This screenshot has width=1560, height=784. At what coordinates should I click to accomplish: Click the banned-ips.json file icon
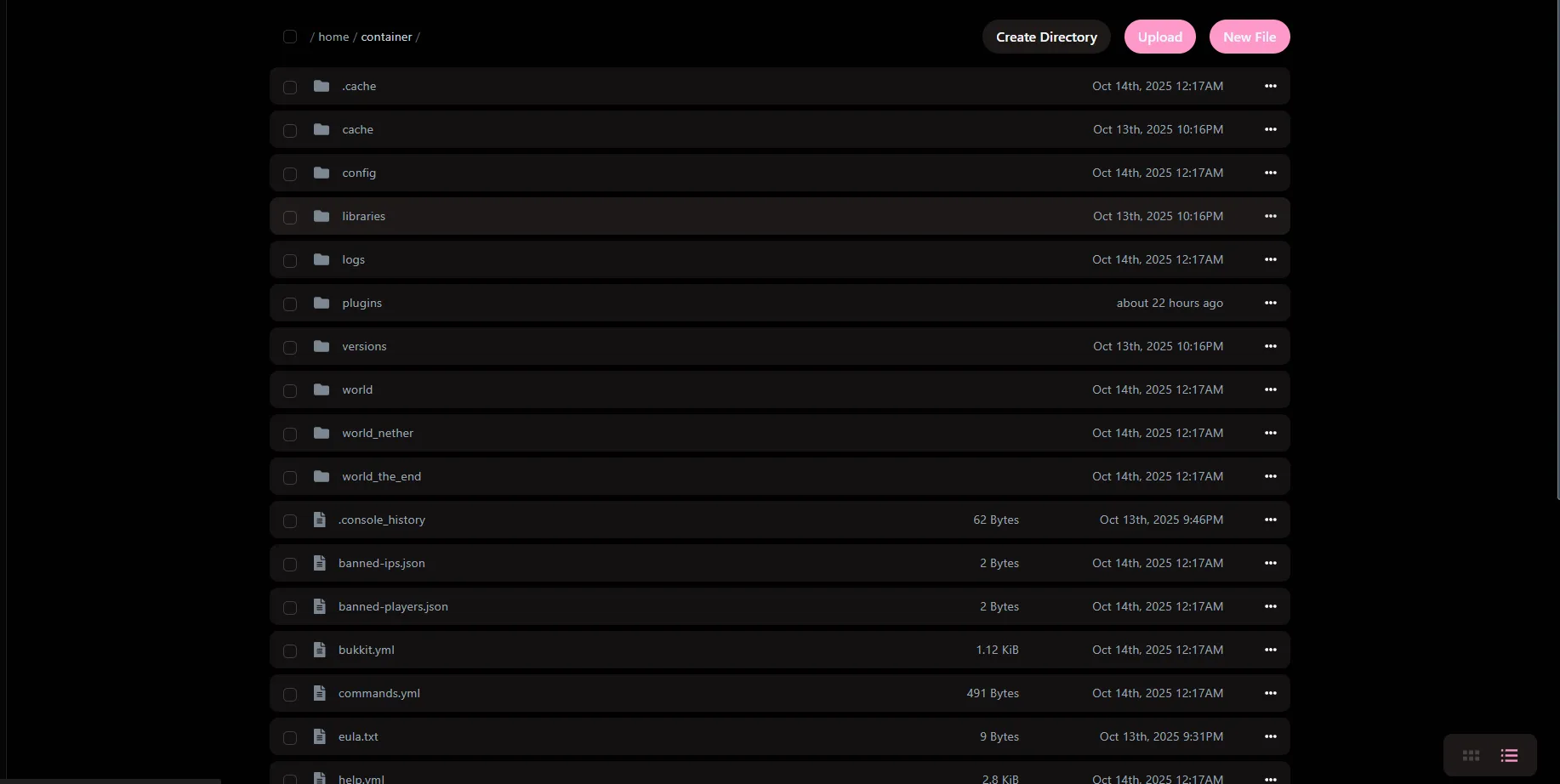(x=319, y=563)
